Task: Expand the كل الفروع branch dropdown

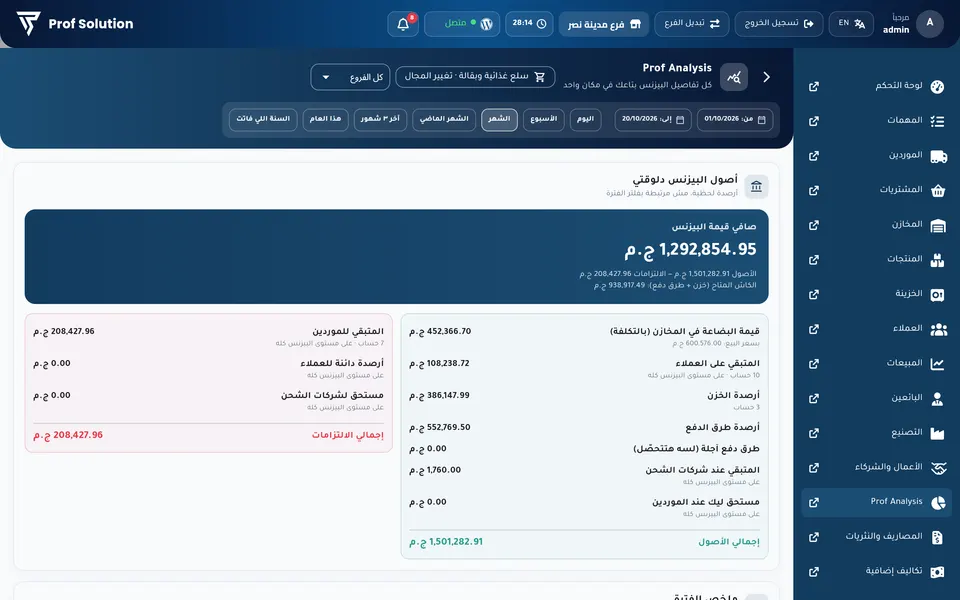Action: (x=350, y=77)
